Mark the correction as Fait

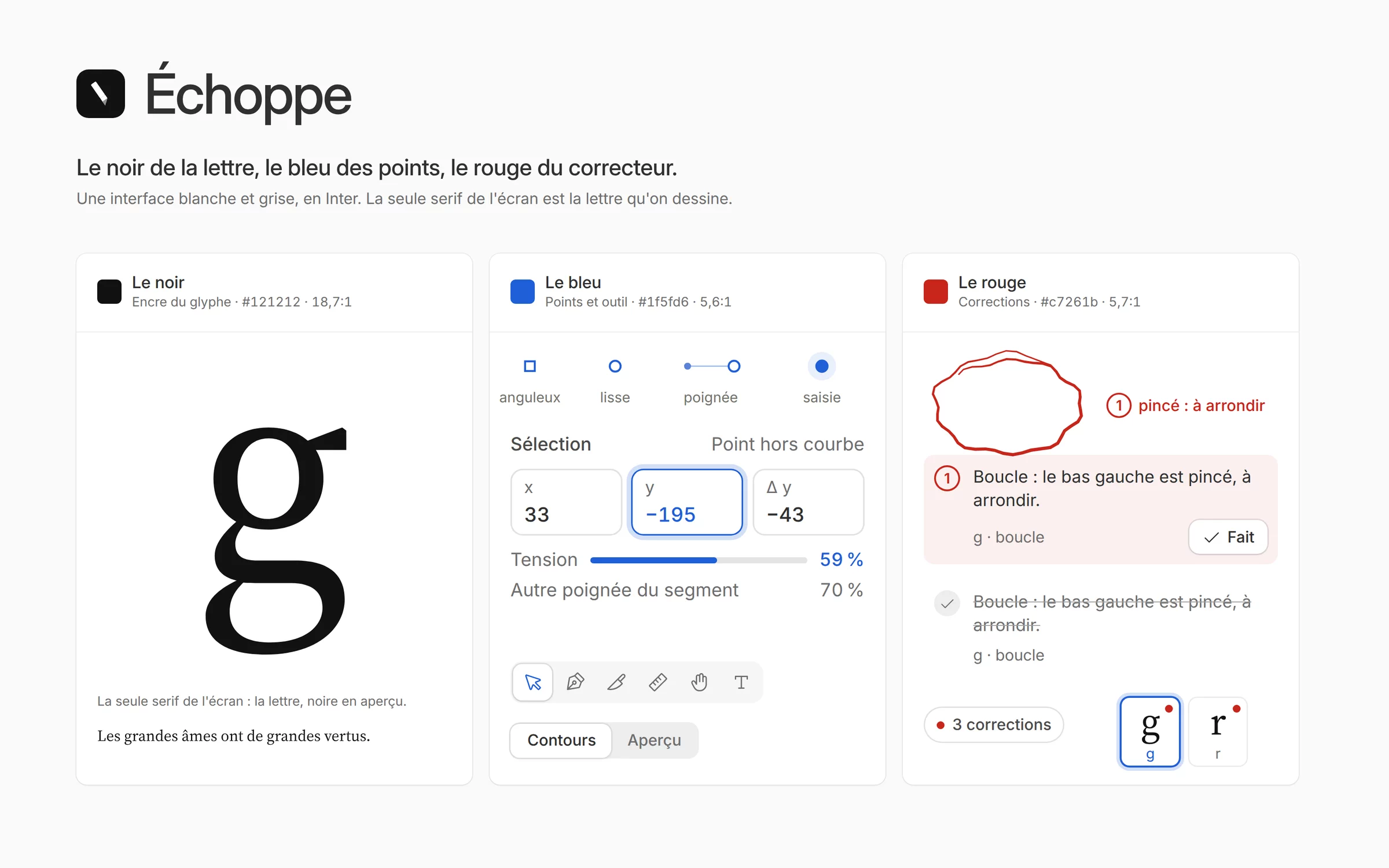click(1229, 537)
